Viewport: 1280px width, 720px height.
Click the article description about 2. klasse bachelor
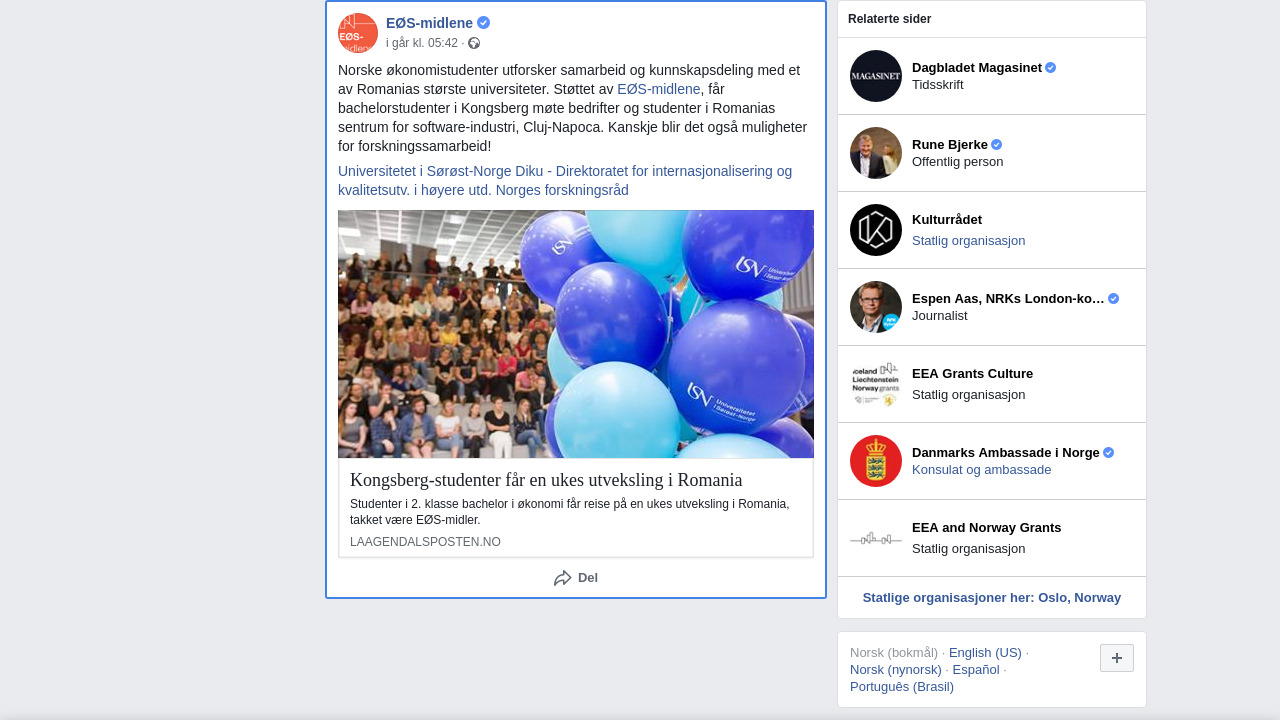coord(570,512)
